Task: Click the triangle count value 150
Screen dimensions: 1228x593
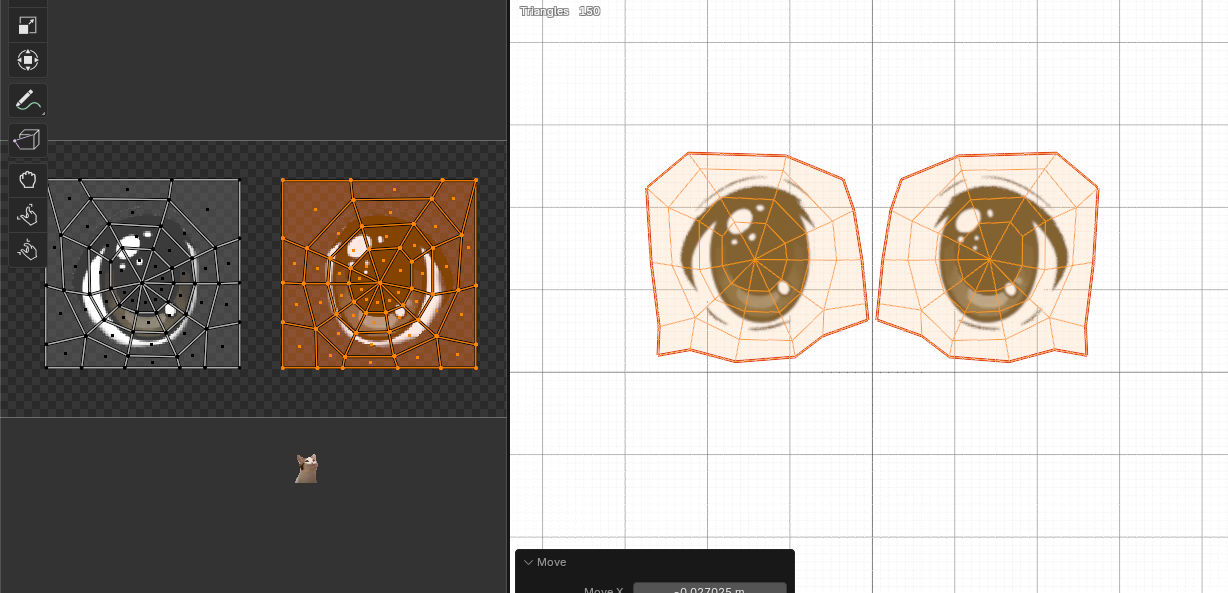Action: [x=589, y=11]
